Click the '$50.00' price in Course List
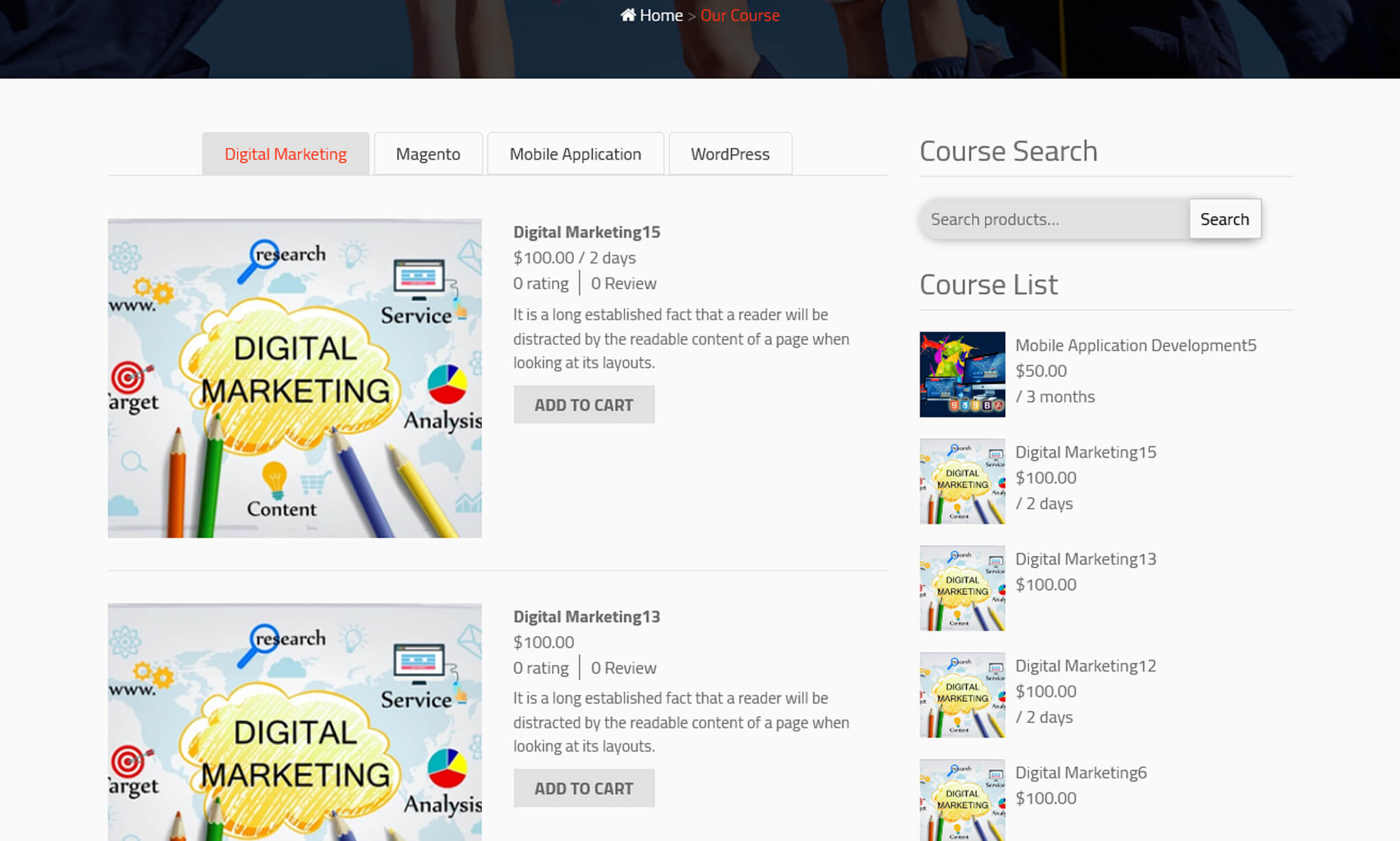This screenshot has width=1400, height=841. pos(1041,371)
